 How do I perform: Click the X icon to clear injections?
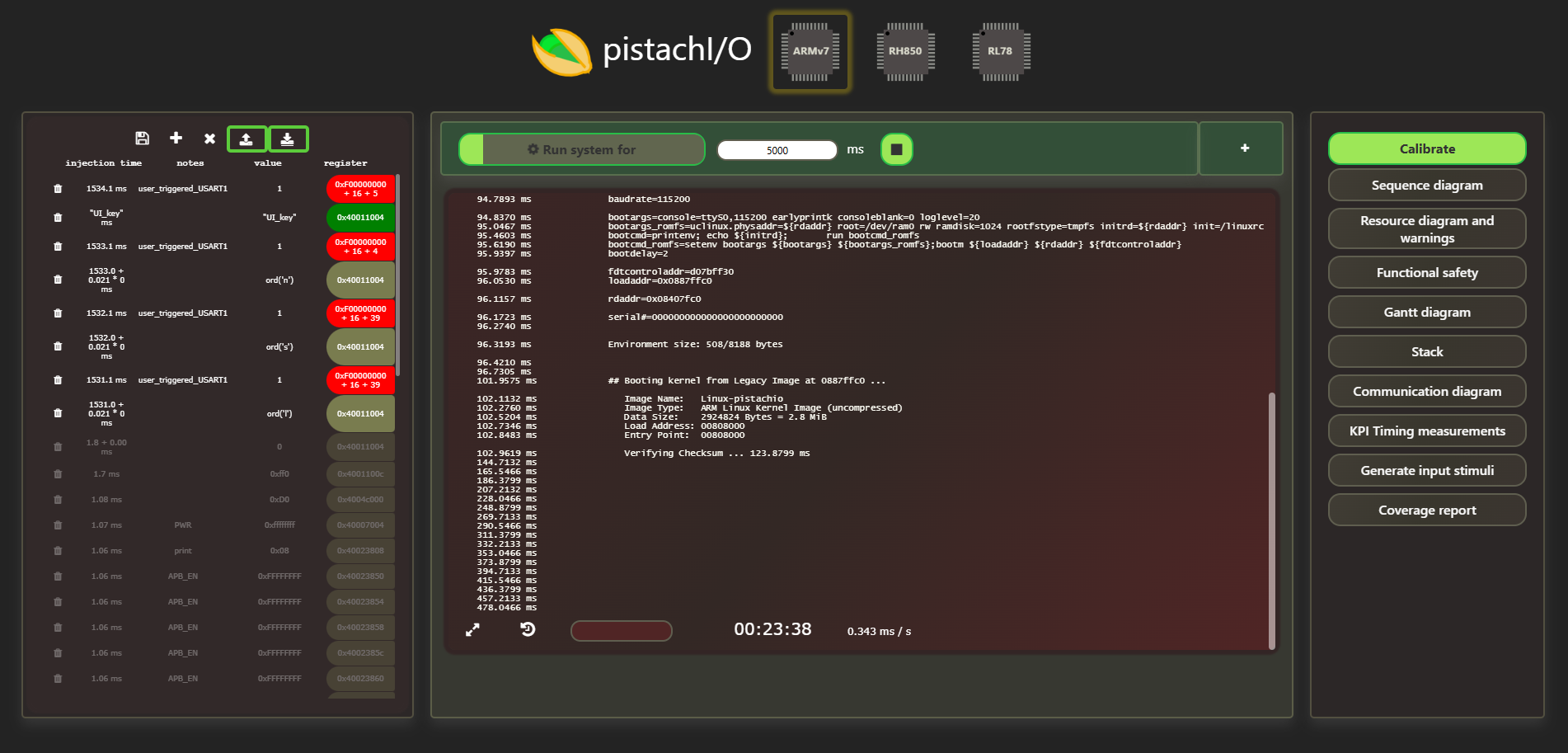pos(209,139)
